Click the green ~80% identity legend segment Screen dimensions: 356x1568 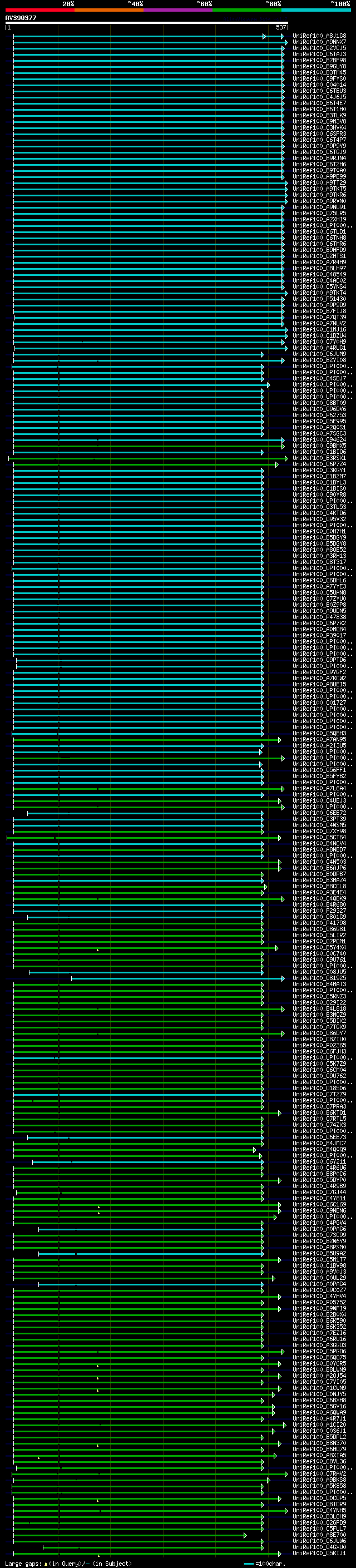[x=247, y=10]
